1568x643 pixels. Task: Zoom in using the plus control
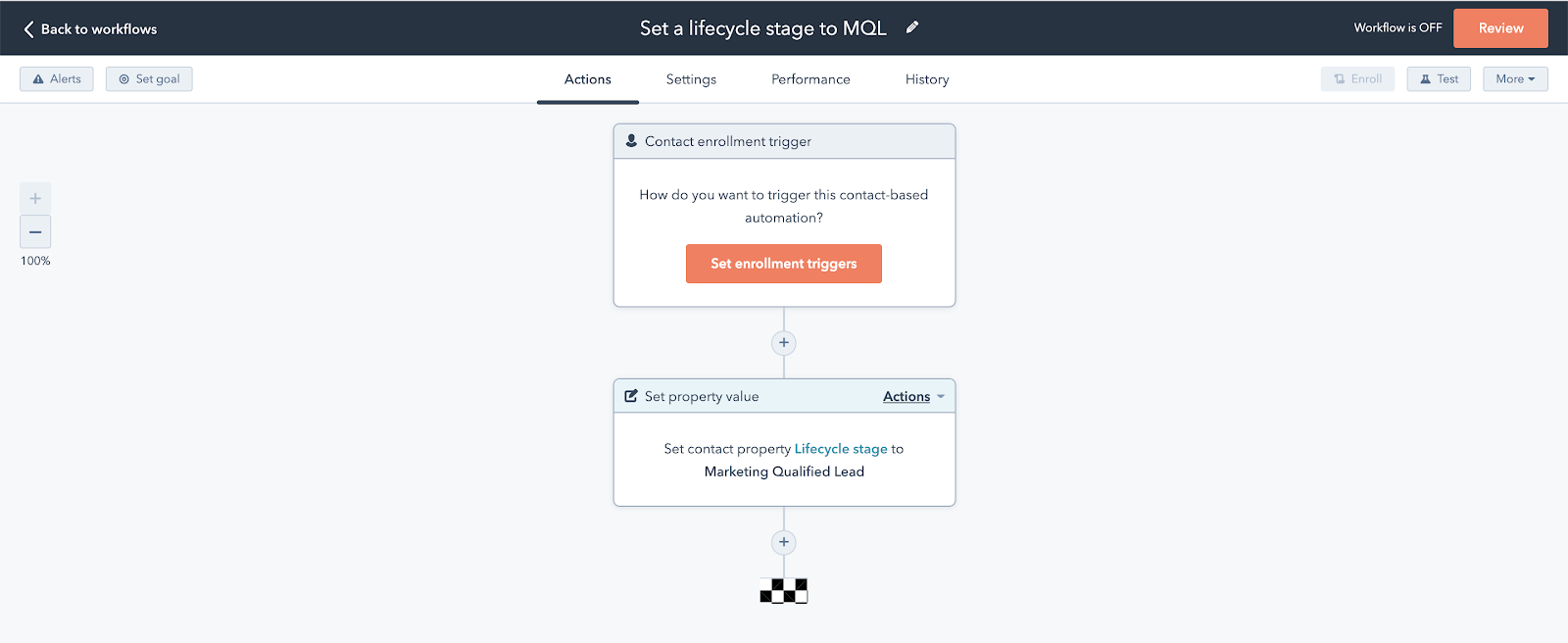pos(34,197)
